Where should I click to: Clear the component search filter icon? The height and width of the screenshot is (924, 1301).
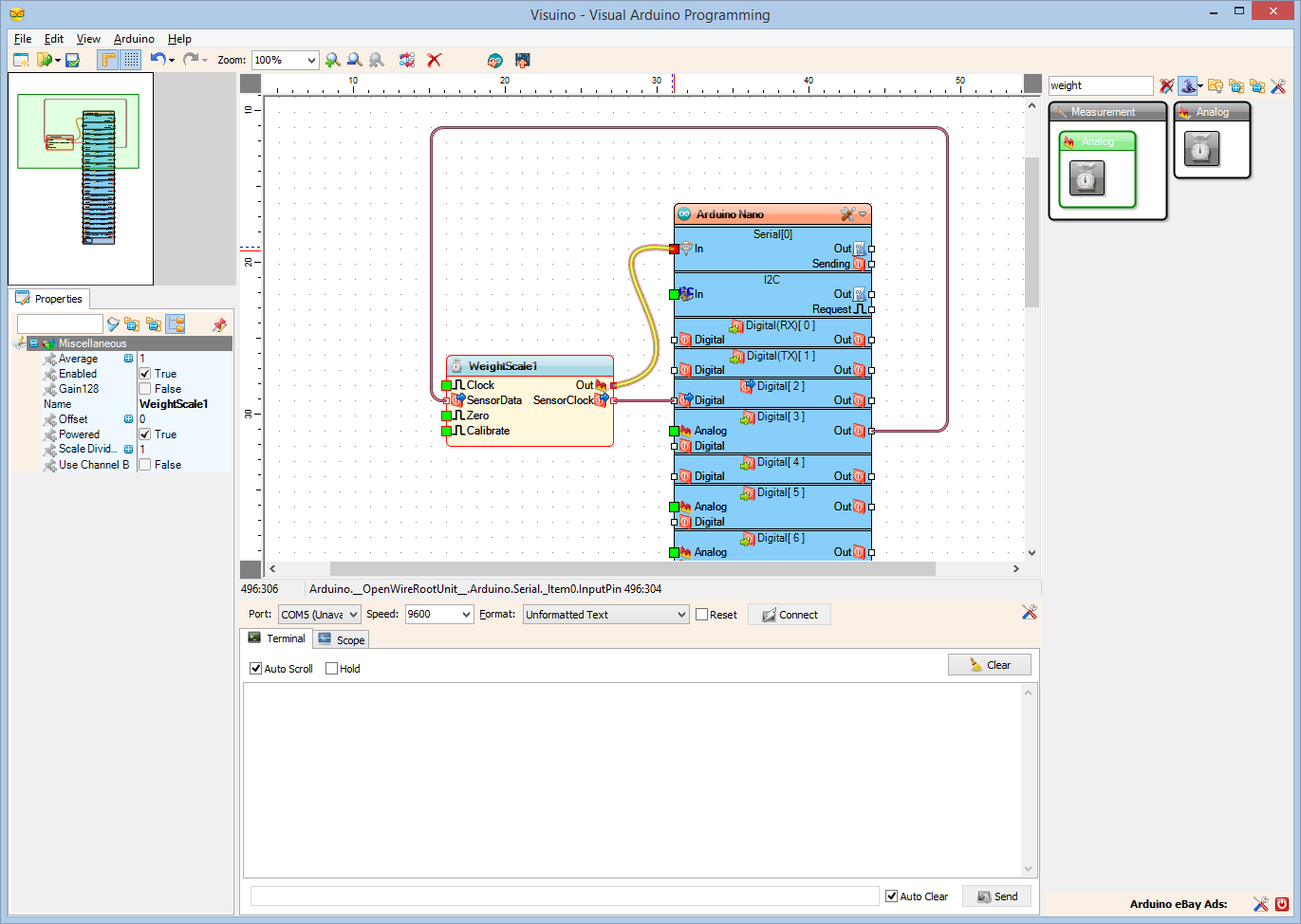point(1167,85)
